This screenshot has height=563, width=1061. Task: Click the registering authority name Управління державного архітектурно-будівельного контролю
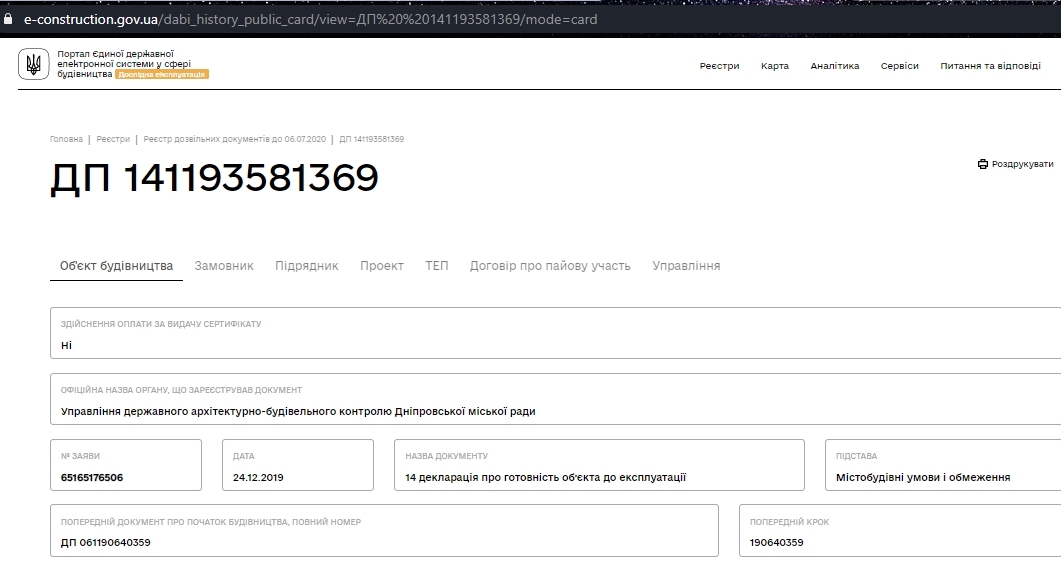click(x=298, y=411)
